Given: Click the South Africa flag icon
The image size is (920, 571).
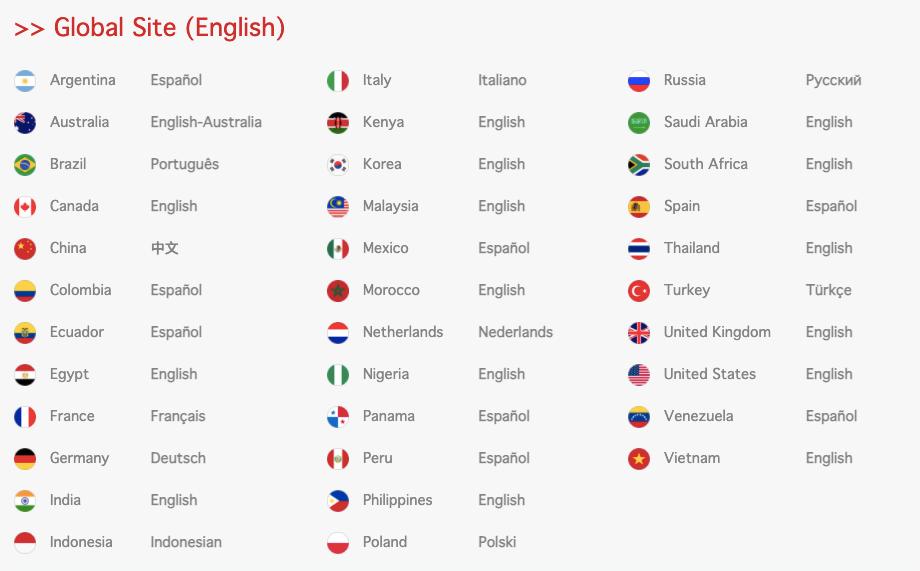Looking at the screenshot, I should (x=639, y=165).
